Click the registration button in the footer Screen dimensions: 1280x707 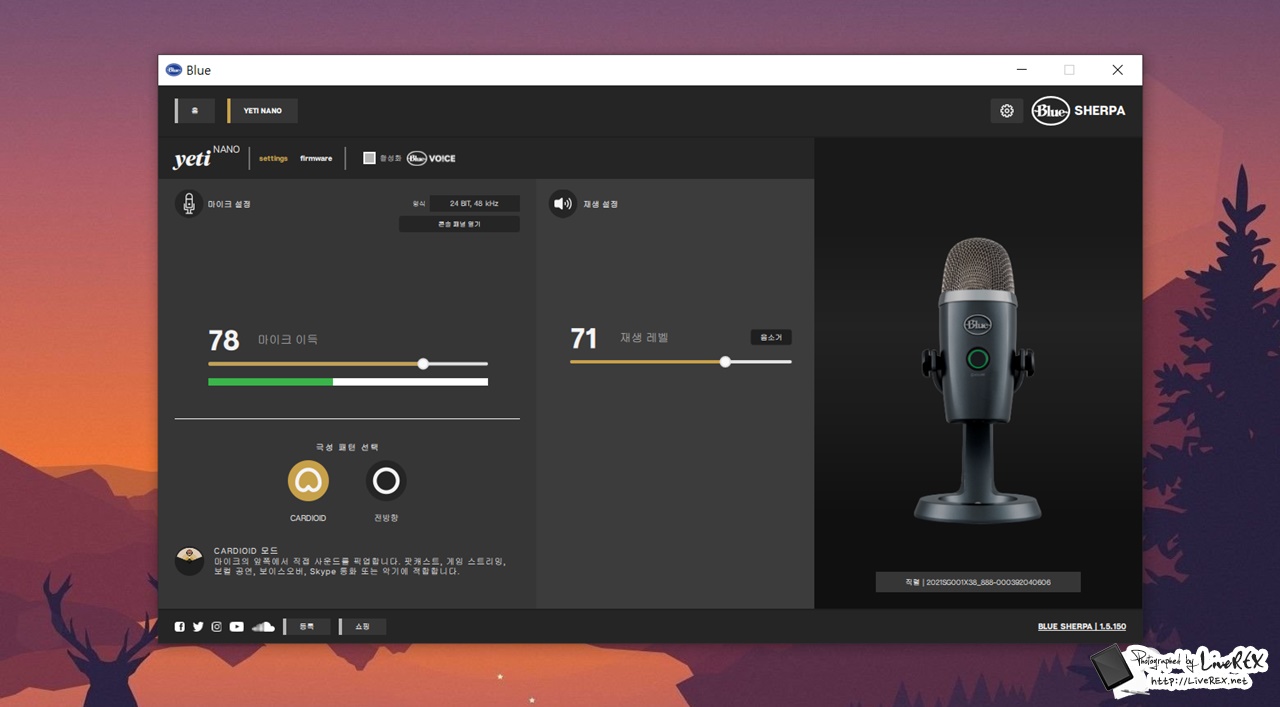click(307, 627)
